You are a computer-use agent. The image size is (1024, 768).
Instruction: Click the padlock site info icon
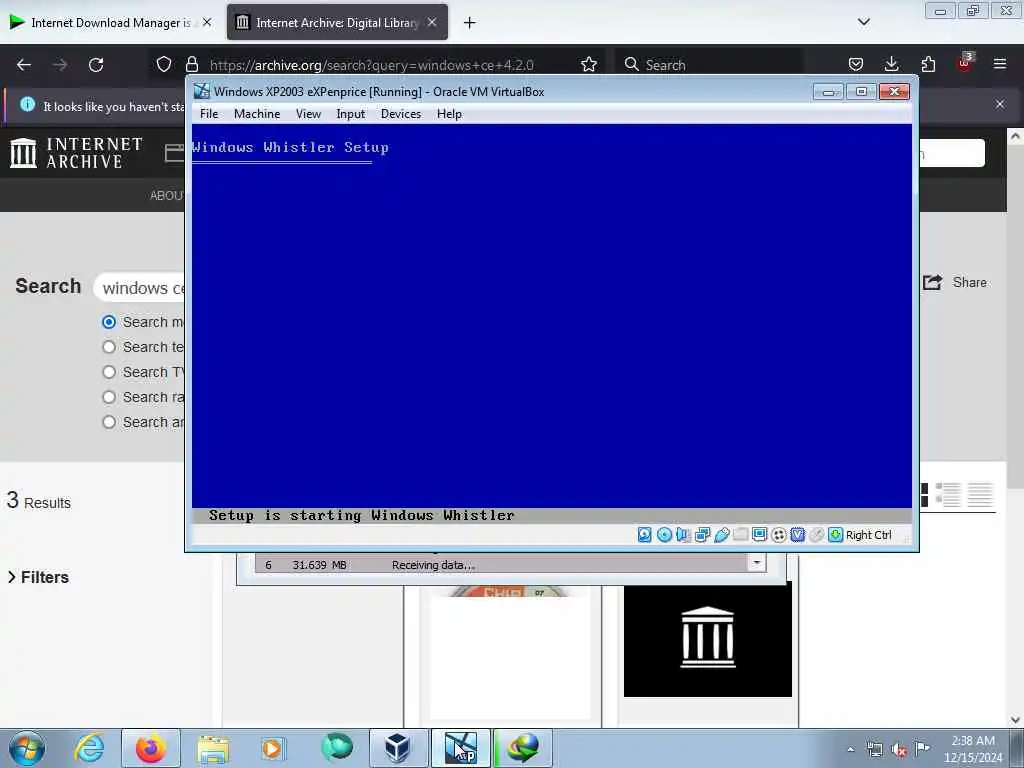(191, 64)
